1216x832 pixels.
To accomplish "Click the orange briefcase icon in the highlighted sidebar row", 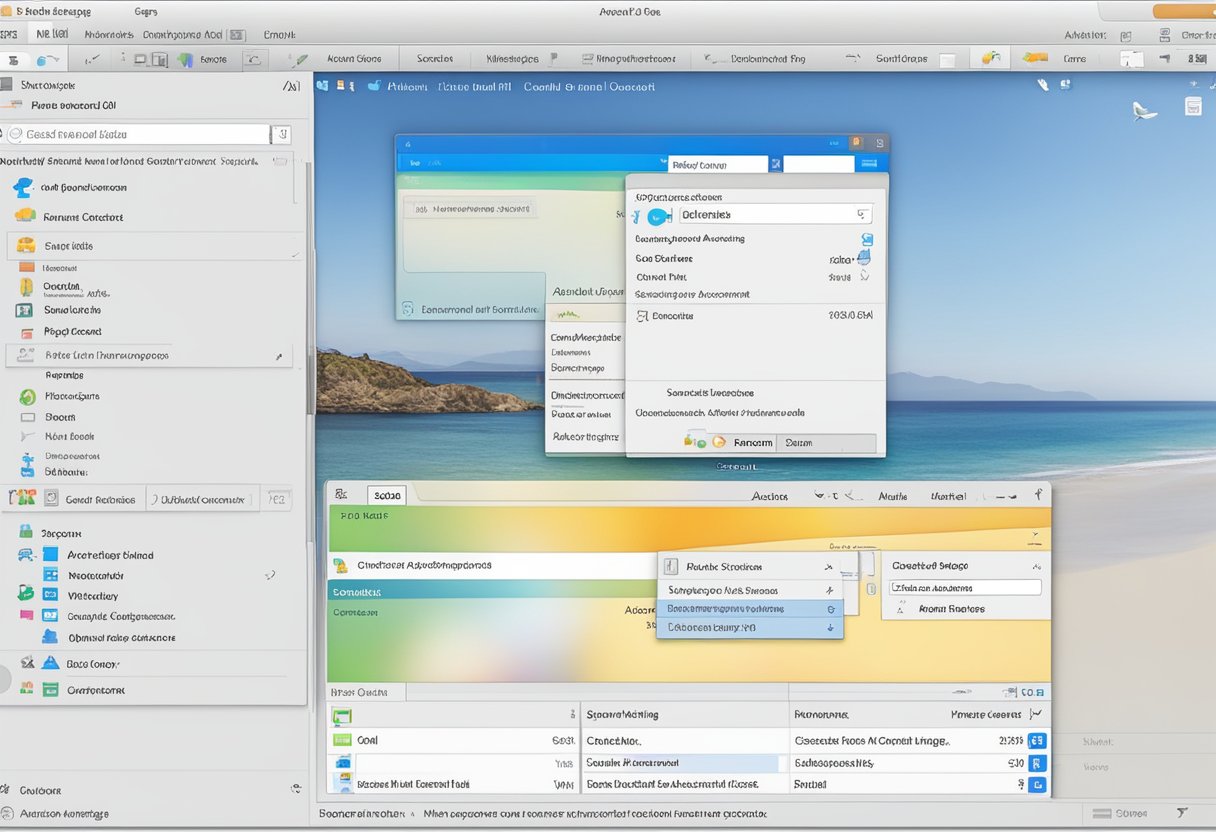I will point(24,245).
